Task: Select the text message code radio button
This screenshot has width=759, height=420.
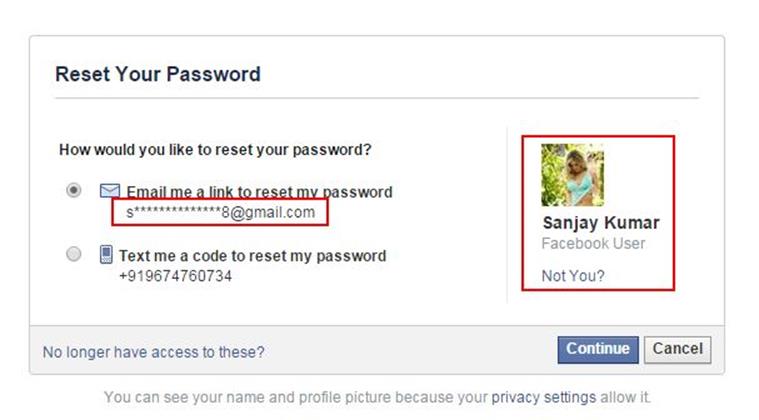Action: pyautogui.click(x=73, y=254)
